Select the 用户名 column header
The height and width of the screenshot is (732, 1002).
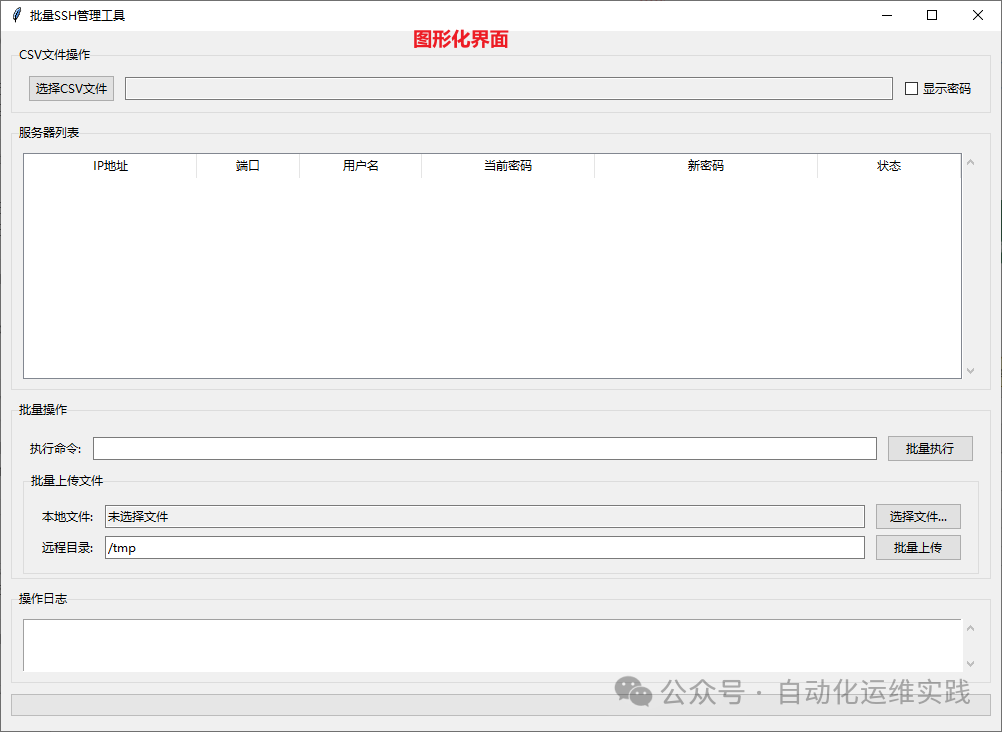pyautogui.click(x=360, y=166)
